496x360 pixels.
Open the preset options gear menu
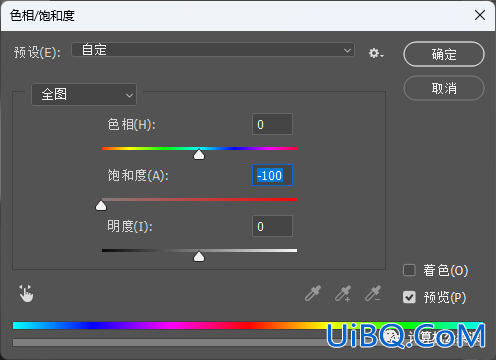376,53
